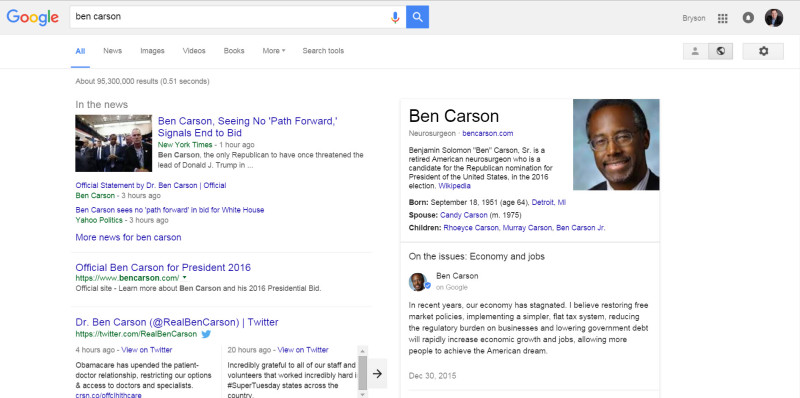Click the tweet carousel scrollbar
Viewport: 800px width, 398px height.
coord(362,373)
